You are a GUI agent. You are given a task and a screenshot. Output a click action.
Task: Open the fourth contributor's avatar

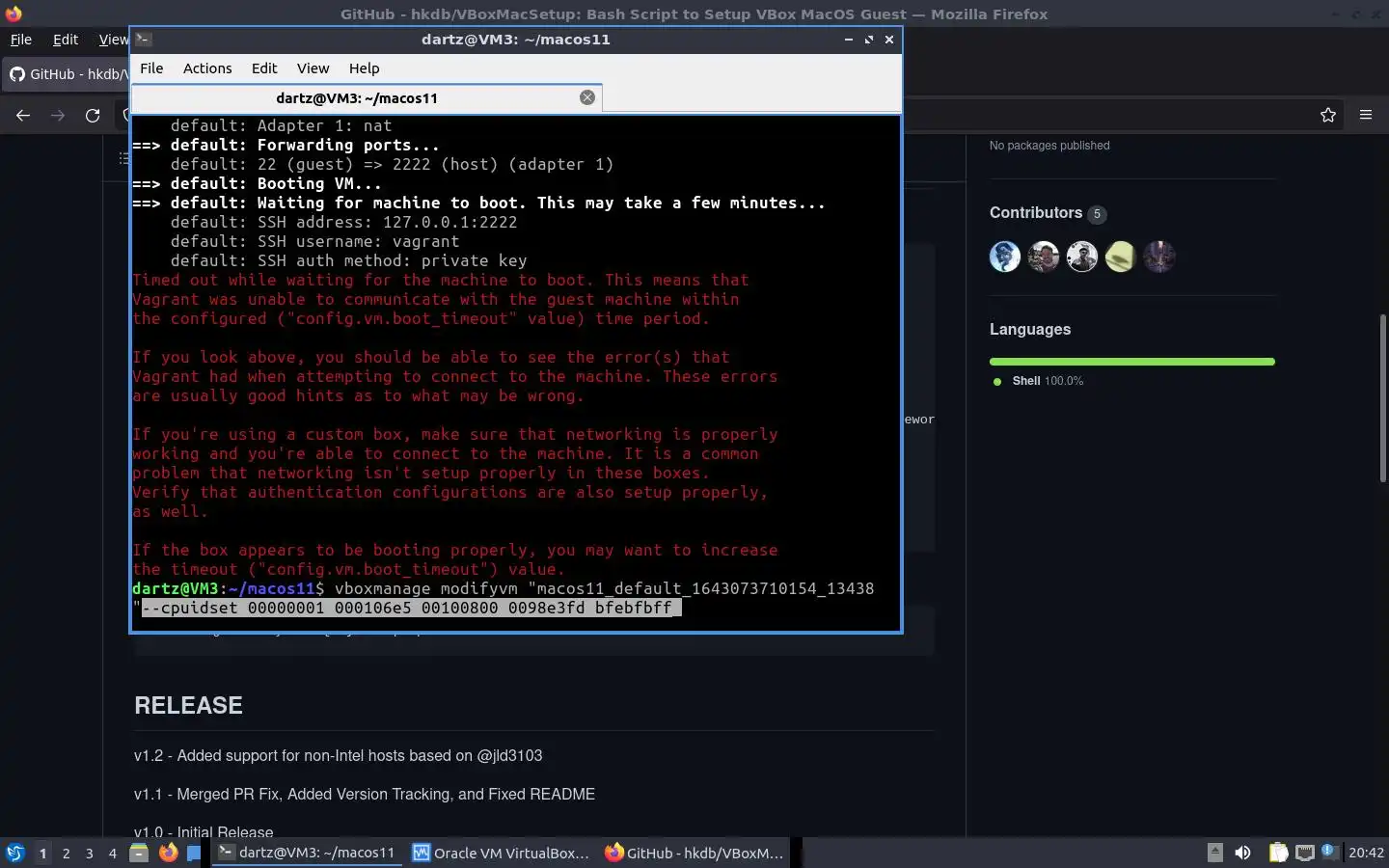[1121, 257]
